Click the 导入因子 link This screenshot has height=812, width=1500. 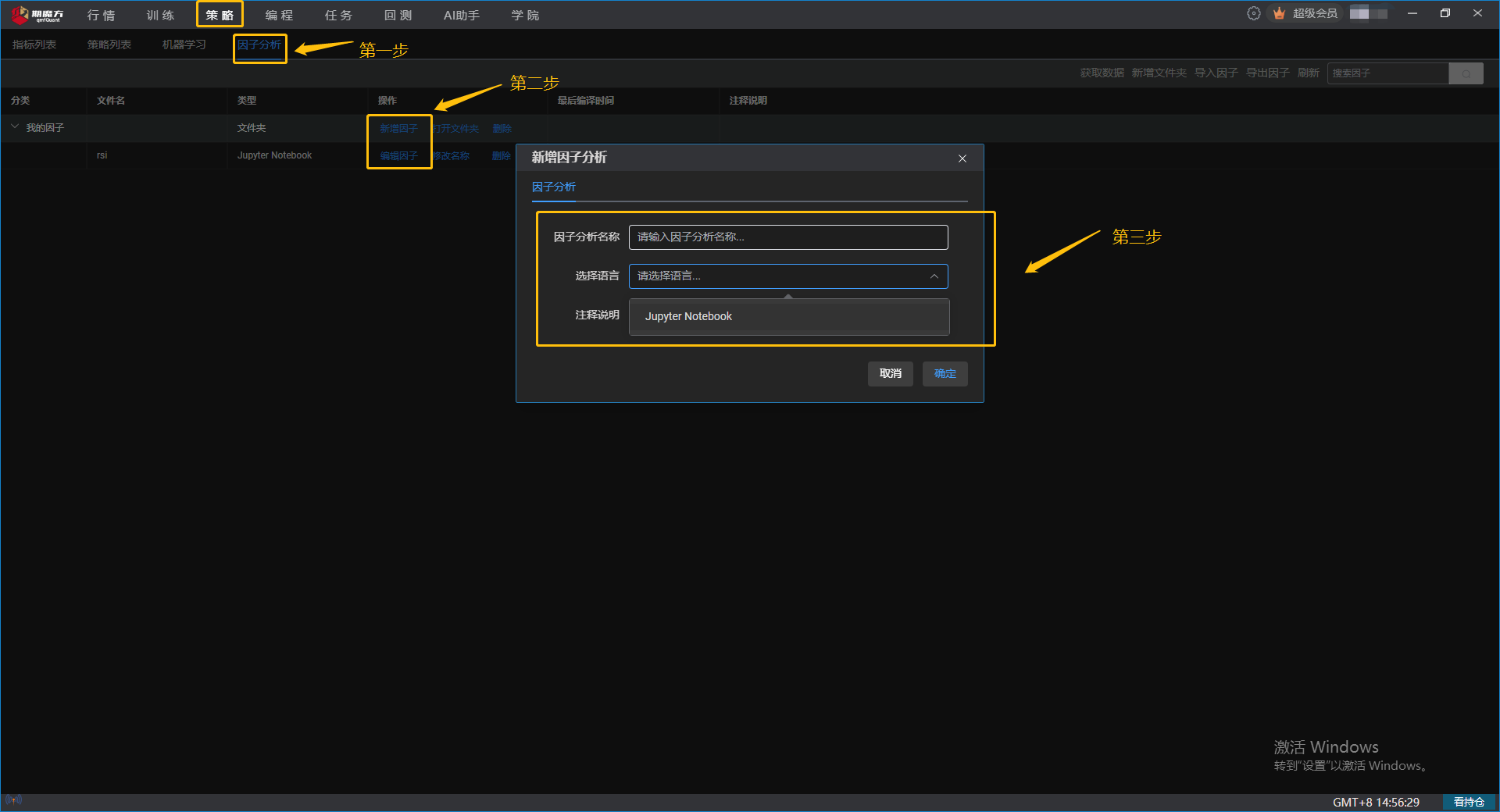tap(1216, 73)
